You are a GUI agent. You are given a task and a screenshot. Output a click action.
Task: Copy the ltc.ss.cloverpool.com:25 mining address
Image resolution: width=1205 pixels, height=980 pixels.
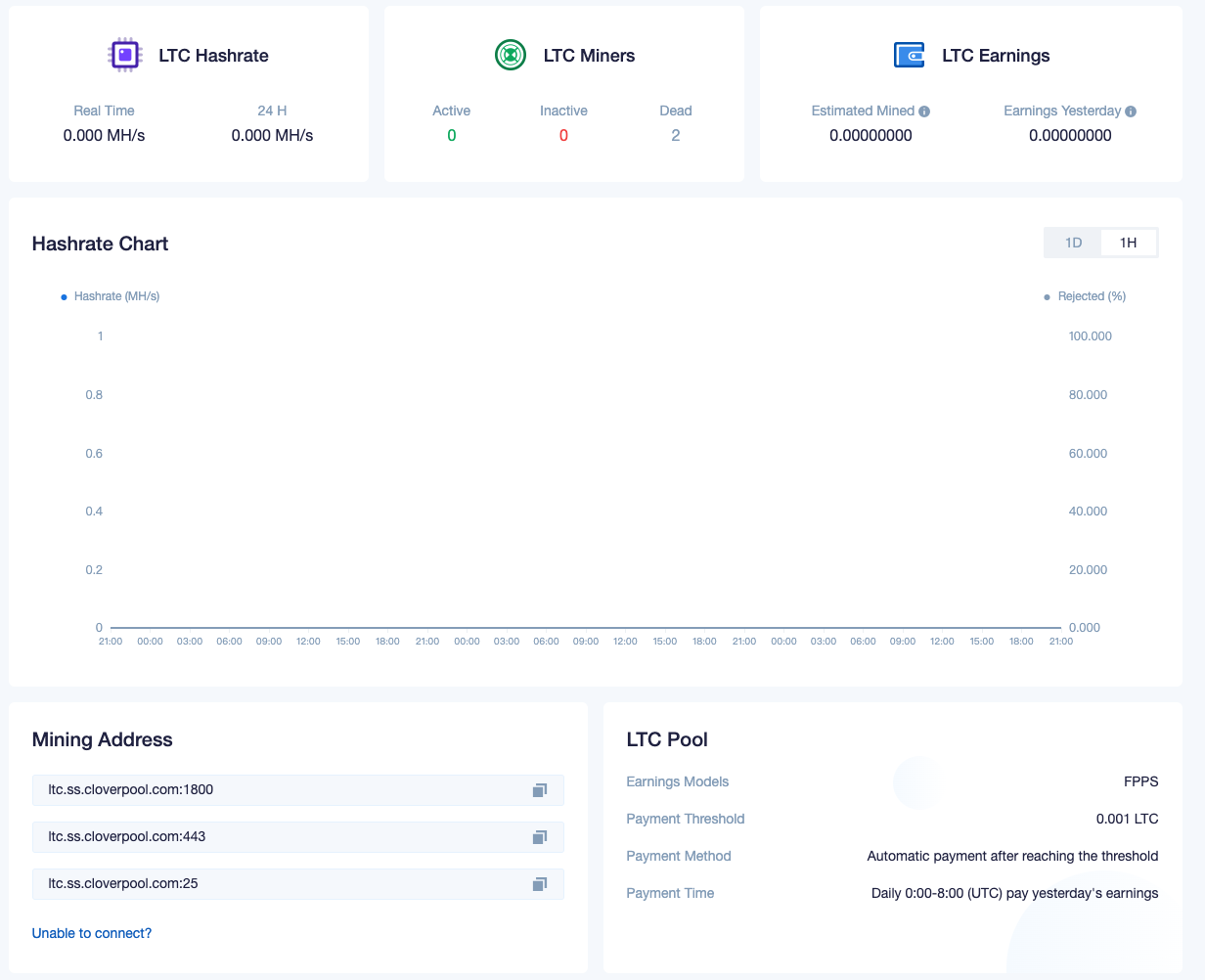click(539, 884)
